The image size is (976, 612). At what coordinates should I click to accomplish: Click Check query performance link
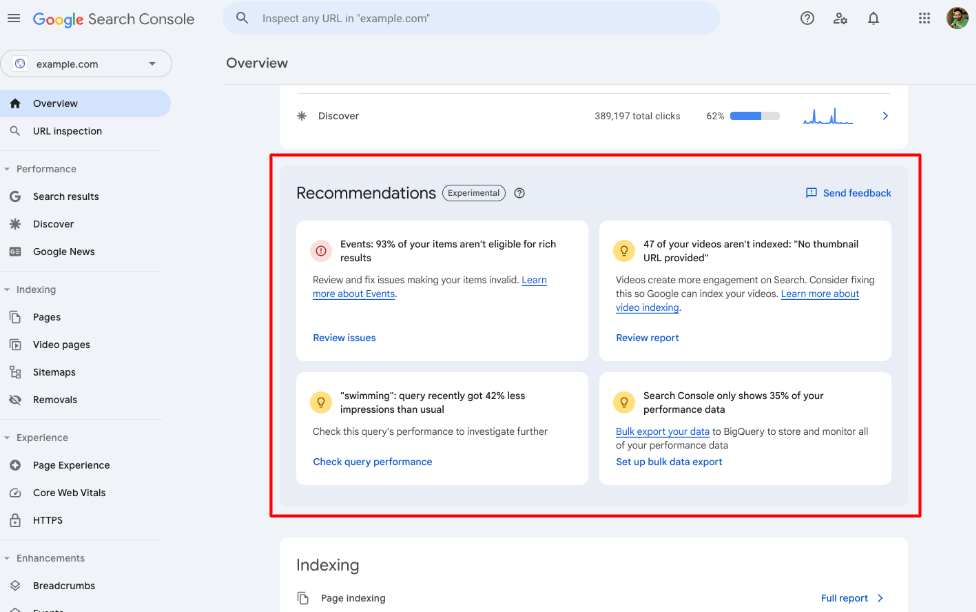click(372, 461)
